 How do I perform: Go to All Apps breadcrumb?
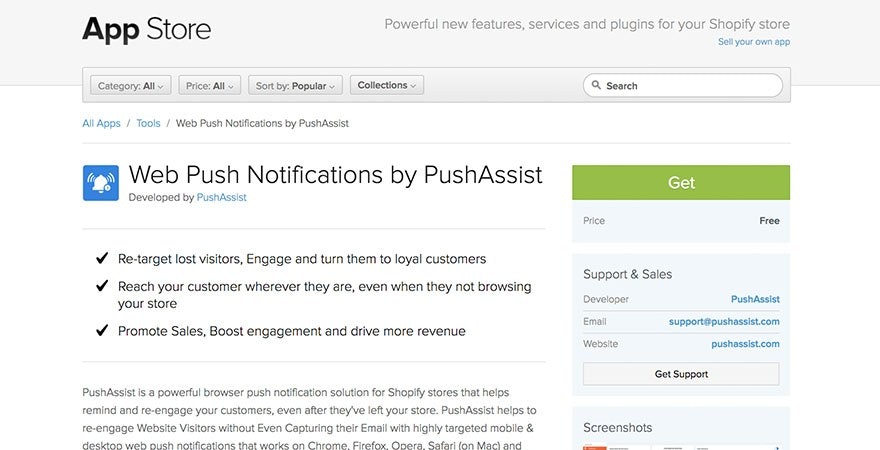(101, 124)
